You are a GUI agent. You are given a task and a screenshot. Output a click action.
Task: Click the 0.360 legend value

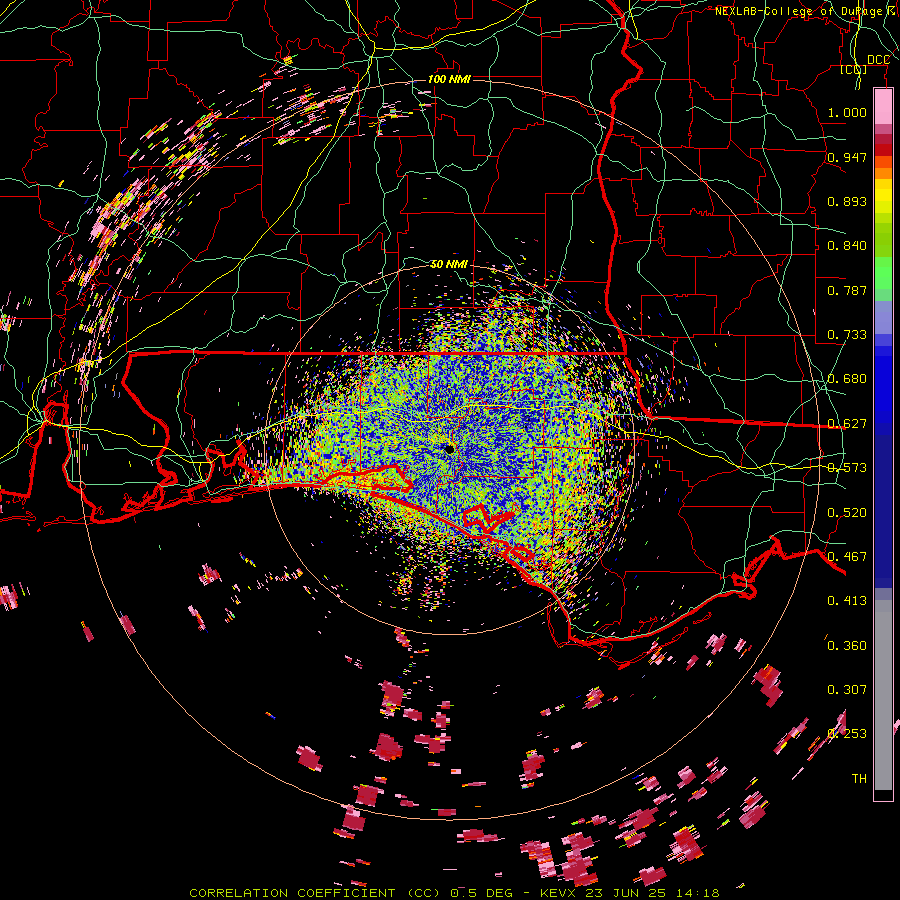[847, 646]
